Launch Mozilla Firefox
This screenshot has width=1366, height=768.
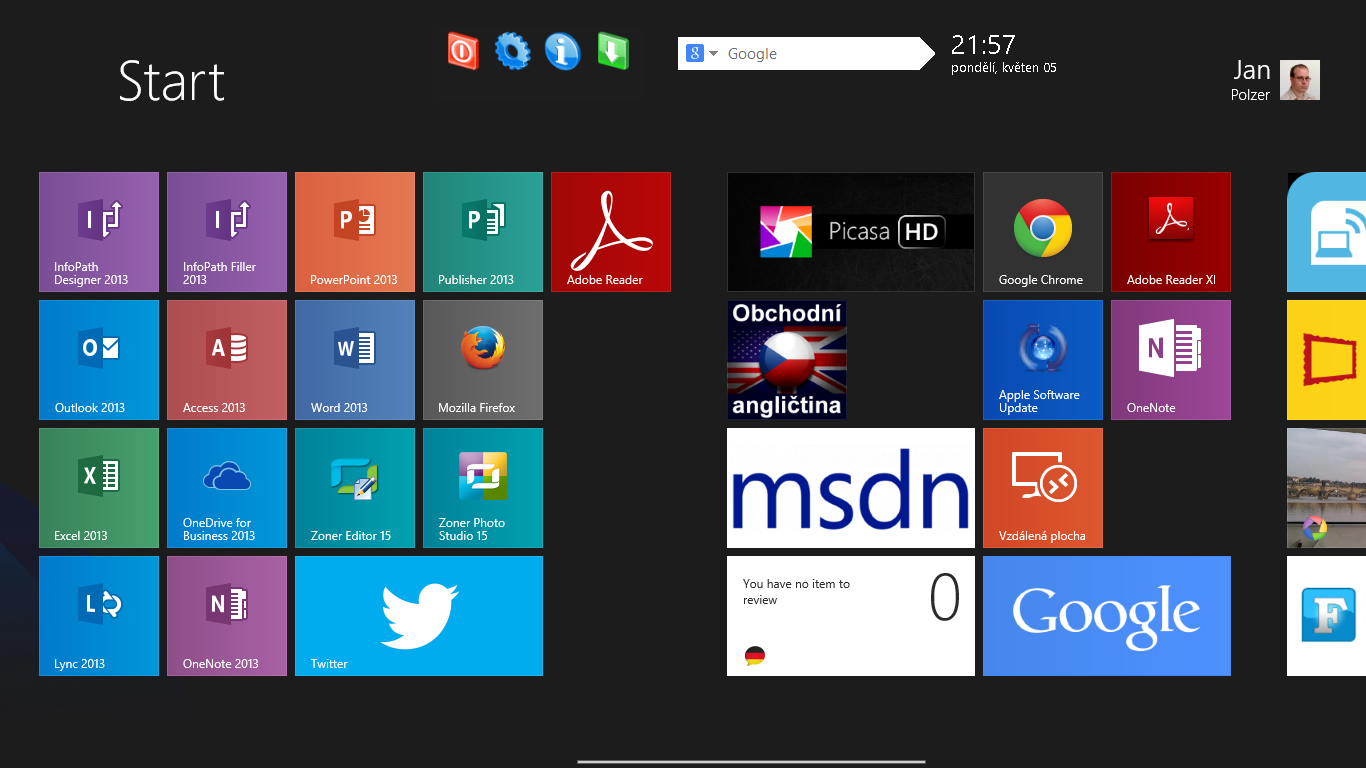tap(483, 360)
